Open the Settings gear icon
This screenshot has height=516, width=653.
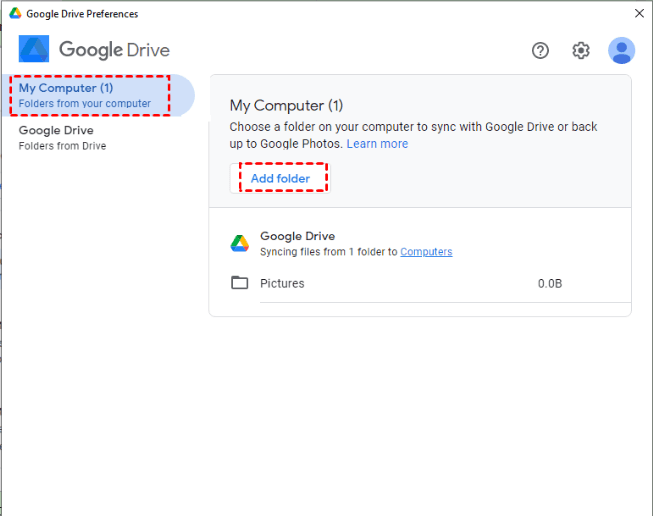[581, 50]
